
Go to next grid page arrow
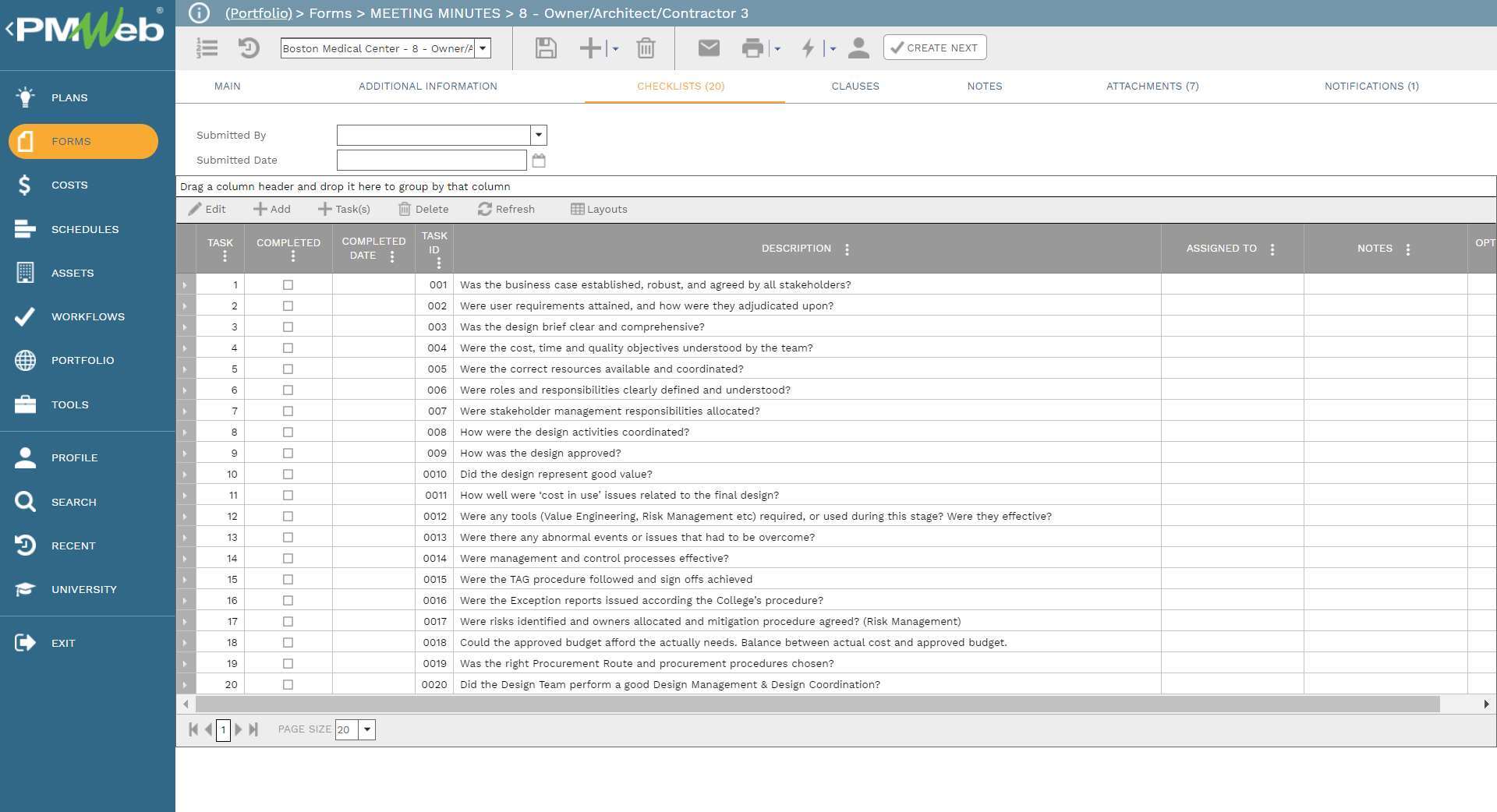(239, 730)
